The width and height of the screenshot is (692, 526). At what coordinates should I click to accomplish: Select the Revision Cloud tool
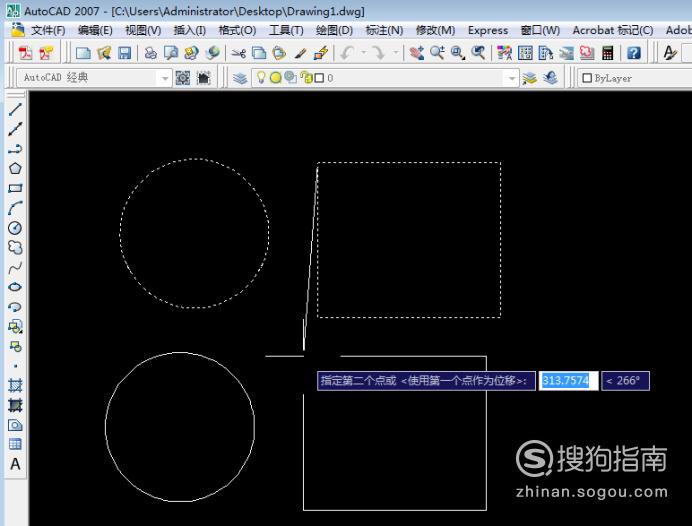coord(15,248)
